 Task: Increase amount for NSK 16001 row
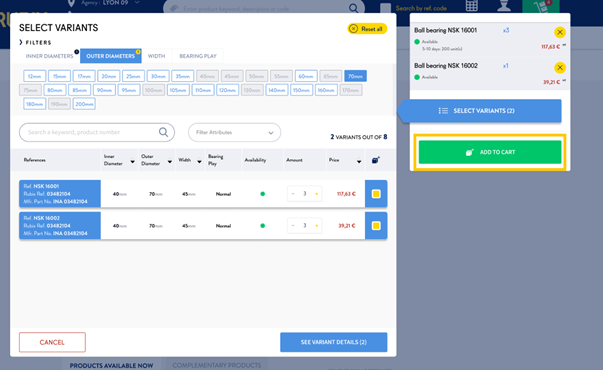[x=316, y=194]
